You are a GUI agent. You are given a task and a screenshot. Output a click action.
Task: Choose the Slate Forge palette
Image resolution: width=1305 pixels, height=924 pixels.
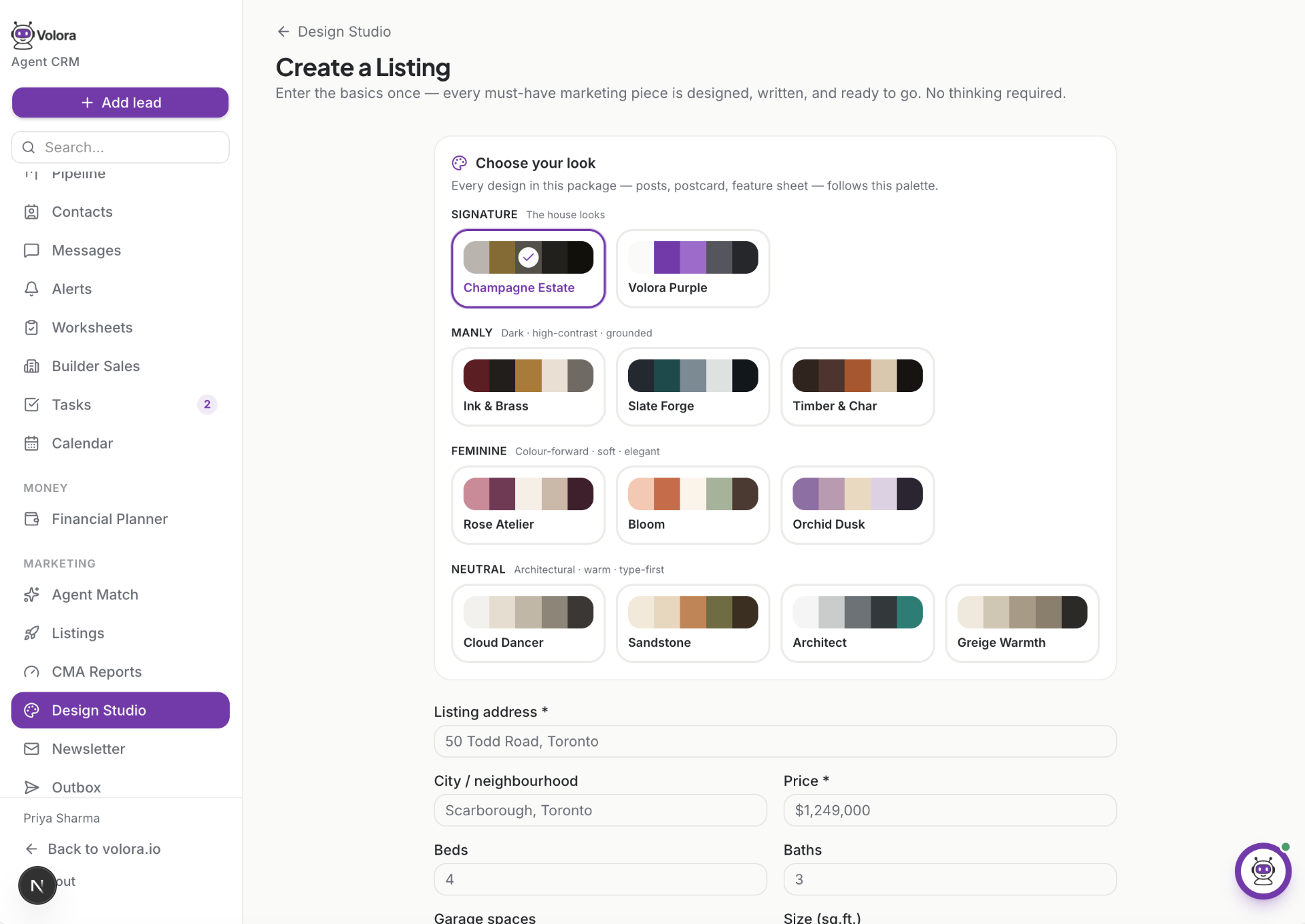click(x=693, y=387)
